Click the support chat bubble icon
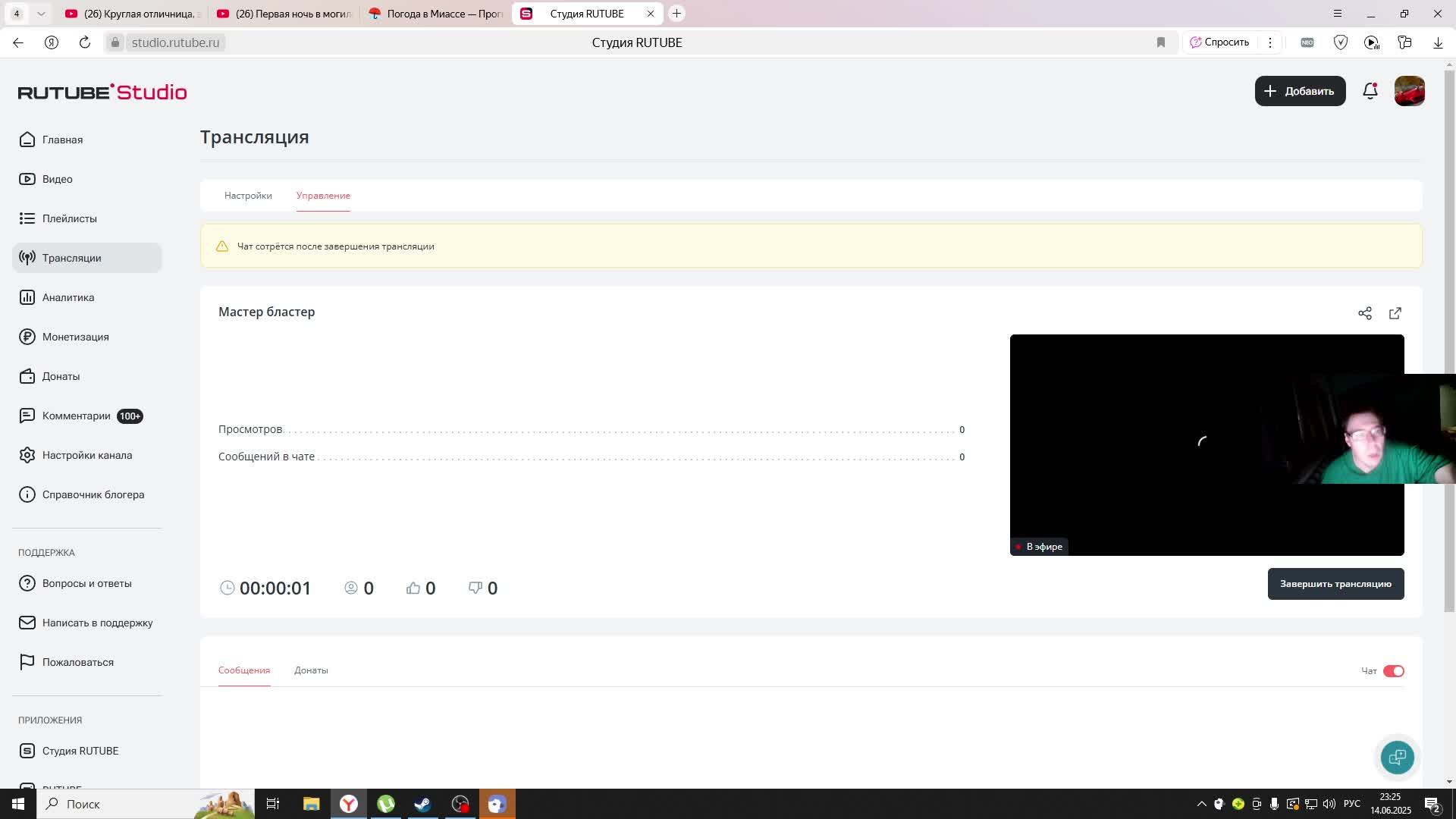Image resolution: width=1456 pixels, height=819 pixels. [1397, 757]
